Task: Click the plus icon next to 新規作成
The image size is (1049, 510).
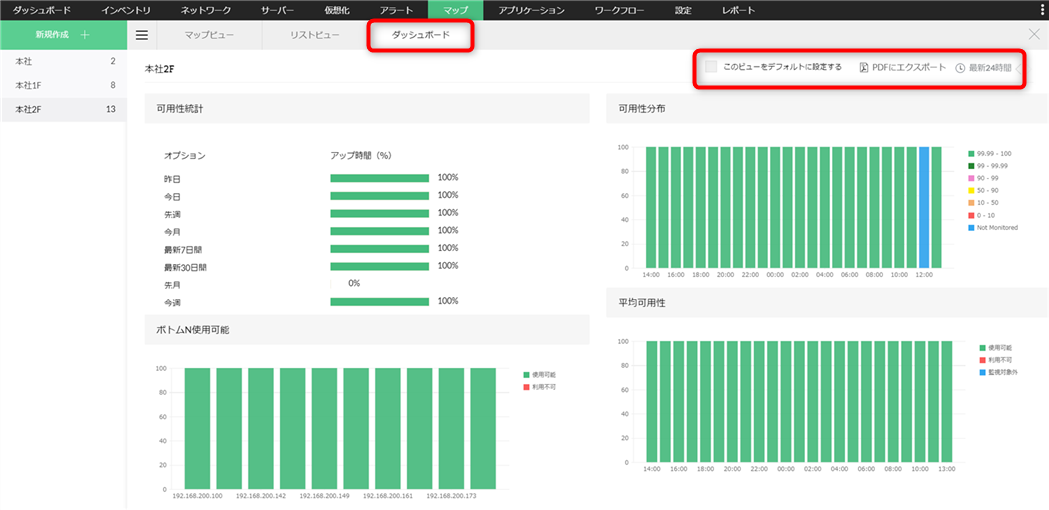Action: [85, 35]
